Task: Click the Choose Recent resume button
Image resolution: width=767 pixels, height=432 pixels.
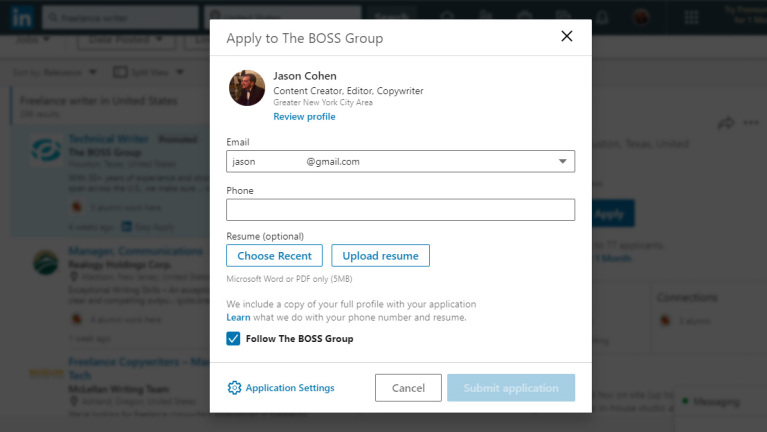Action: click(274, 255)
